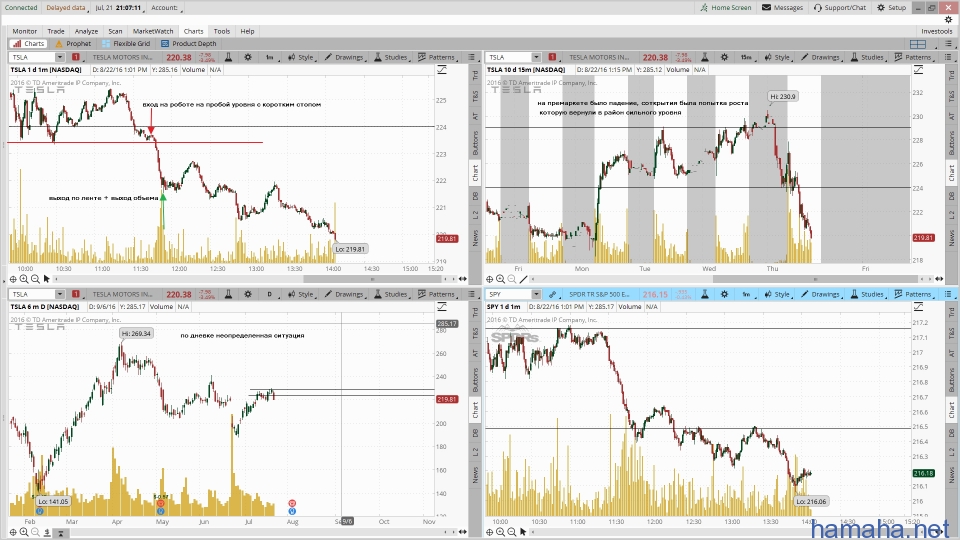The image size is (960, 540).
Task: Open Drawings dropdown in TSLA 15m chart
Action: click(x=821, y=57)
